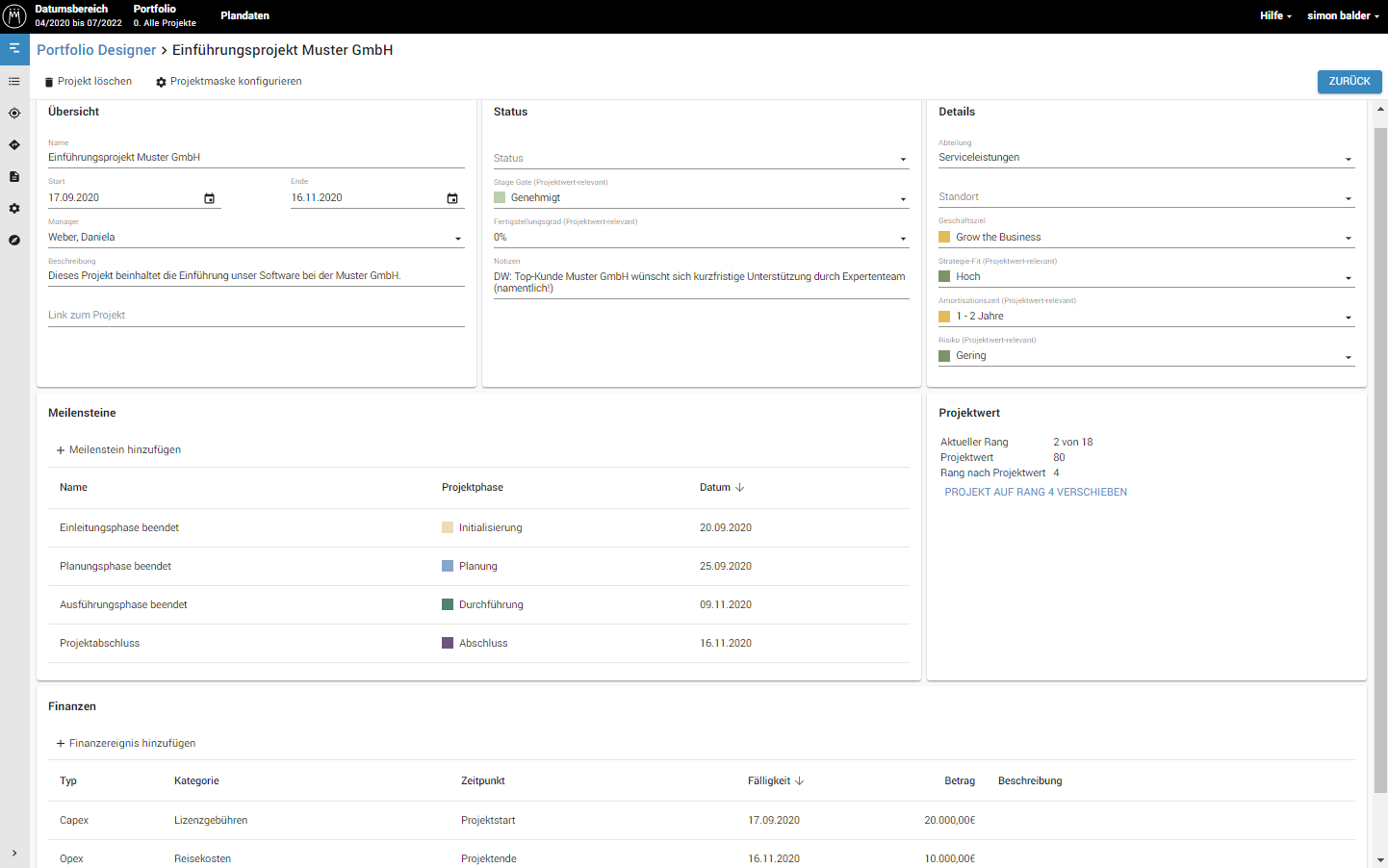Viewport: 1388px width, 868px height.
Task: Open the compass icon in the sidebar
Action: coord(14,241)
